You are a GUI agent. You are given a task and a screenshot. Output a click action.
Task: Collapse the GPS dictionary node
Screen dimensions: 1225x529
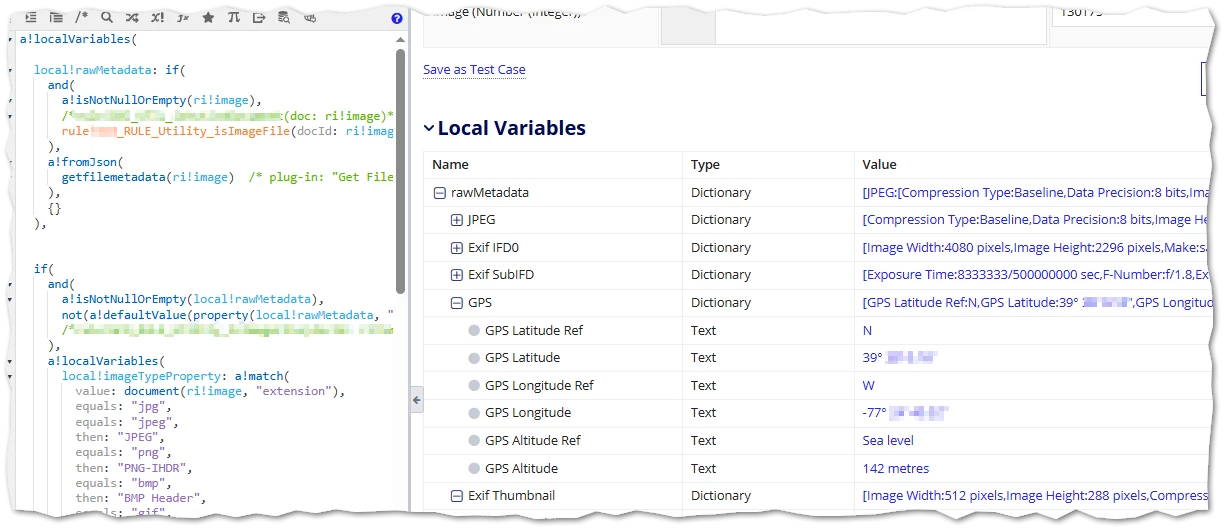click(x=457, y=302)
